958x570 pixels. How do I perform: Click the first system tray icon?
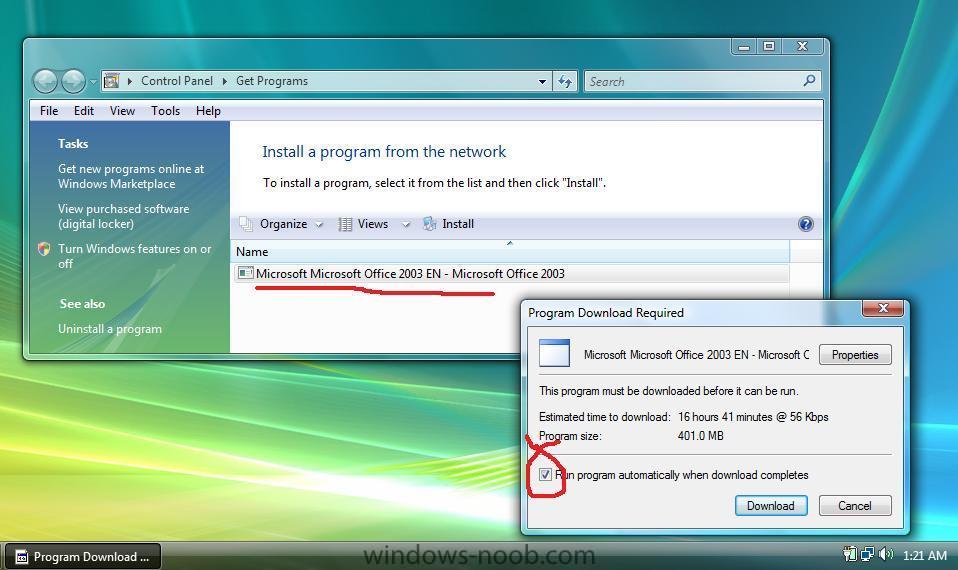(x=850, y=554)
